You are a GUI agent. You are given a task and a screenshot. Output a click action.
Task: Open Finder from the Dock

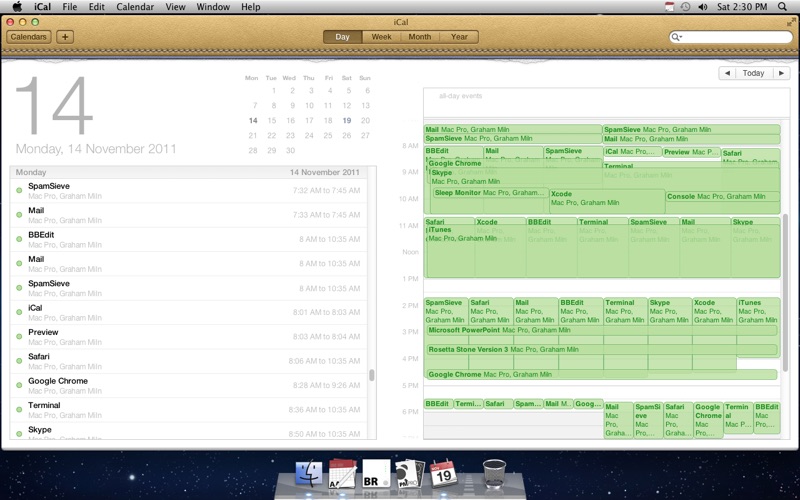click(x=309, y=473)
